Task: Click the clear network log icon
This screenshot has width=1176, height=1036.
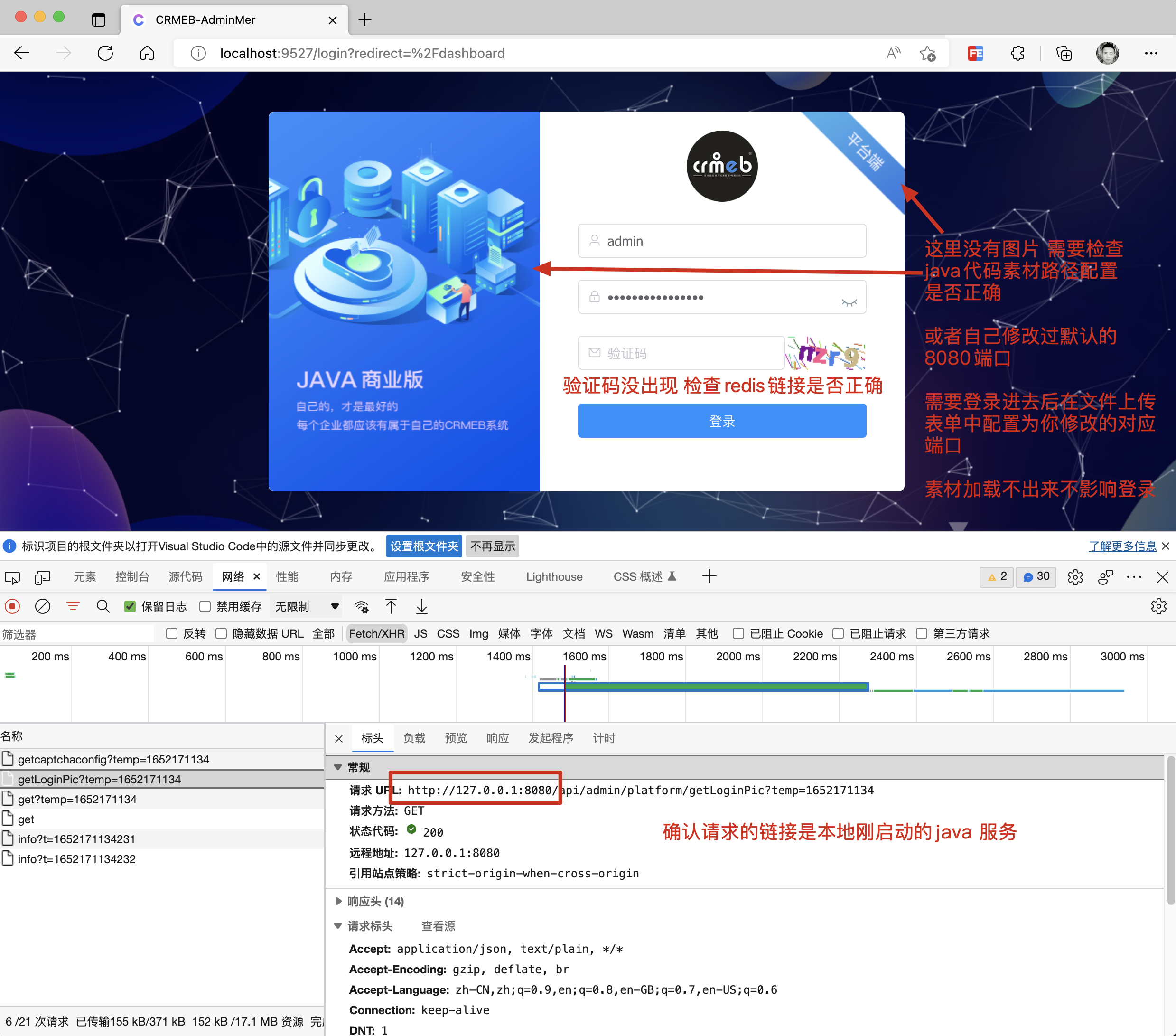Action: pos(43,607)
